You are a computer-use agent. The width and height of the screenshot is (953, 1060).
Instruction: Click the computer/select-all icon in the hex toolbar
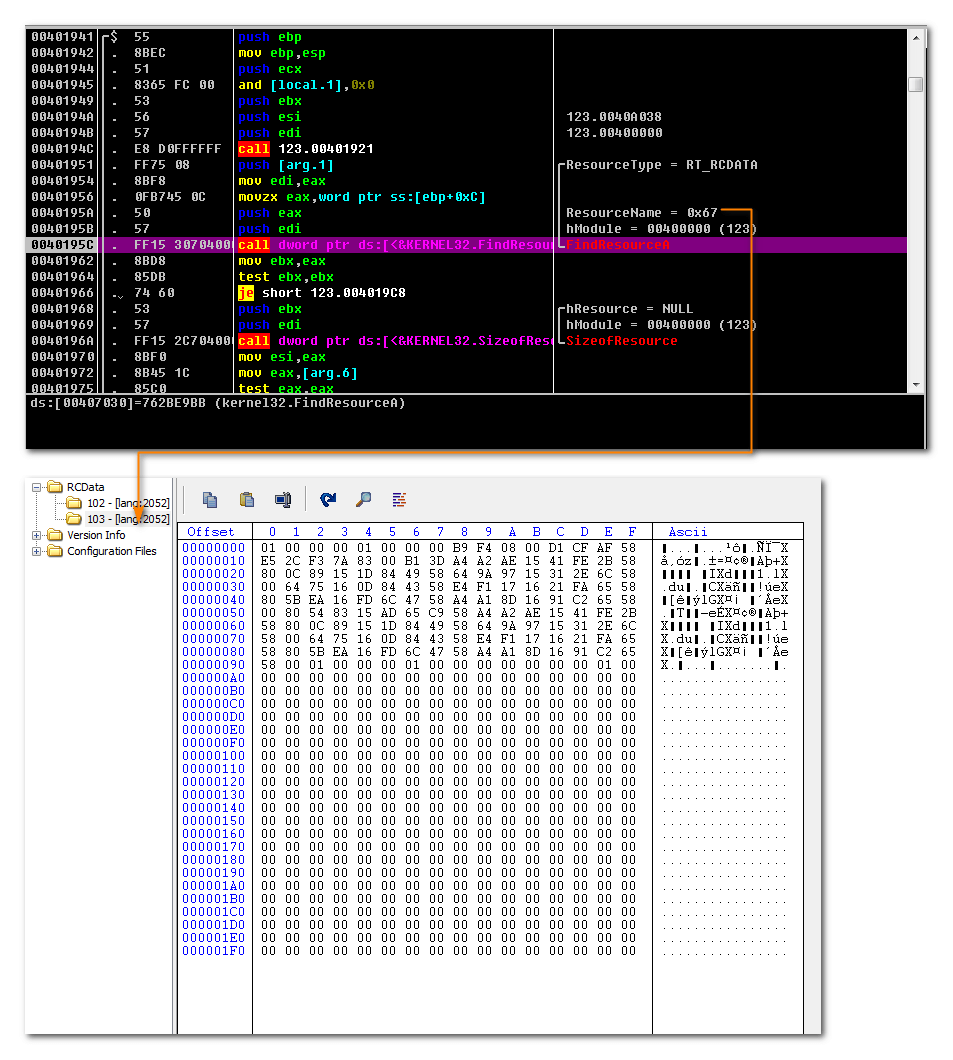[x=283, y=500]
